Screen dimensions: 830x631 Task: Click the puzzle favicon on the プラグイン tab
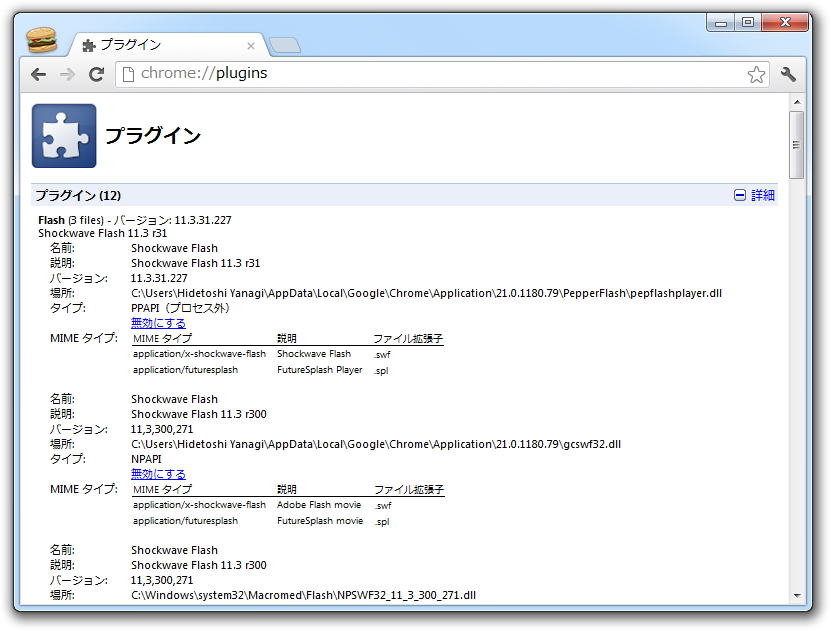click(89, 45)
